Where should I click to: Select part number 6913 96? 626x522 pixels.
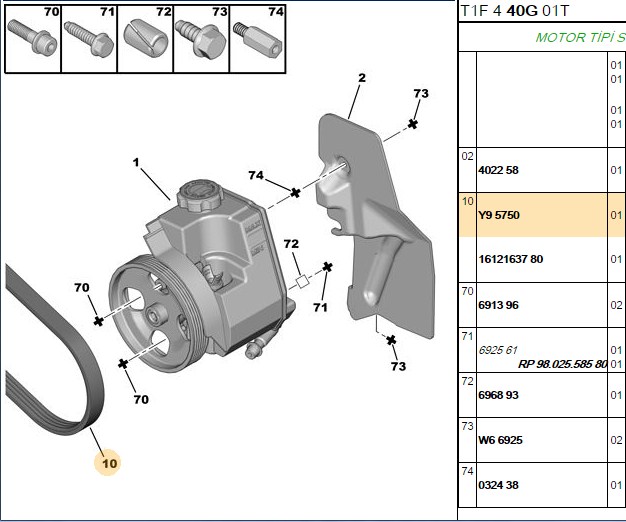coord(498,305)
